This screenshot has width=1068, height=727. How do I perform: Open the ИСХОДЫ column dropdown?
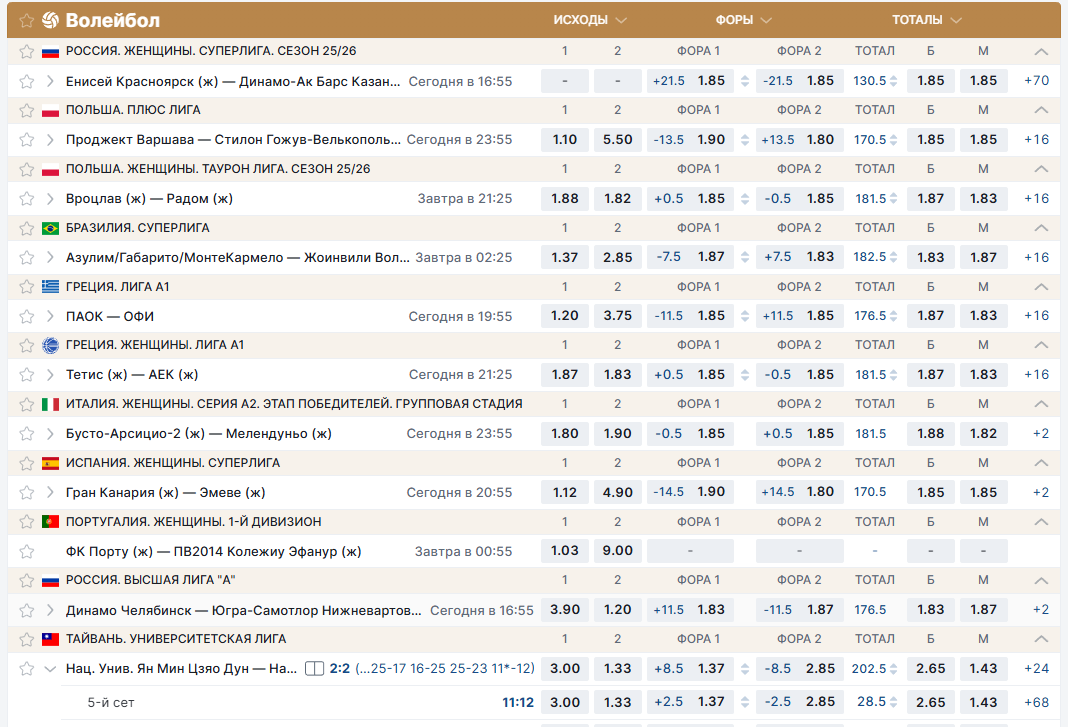coord(591,20)
